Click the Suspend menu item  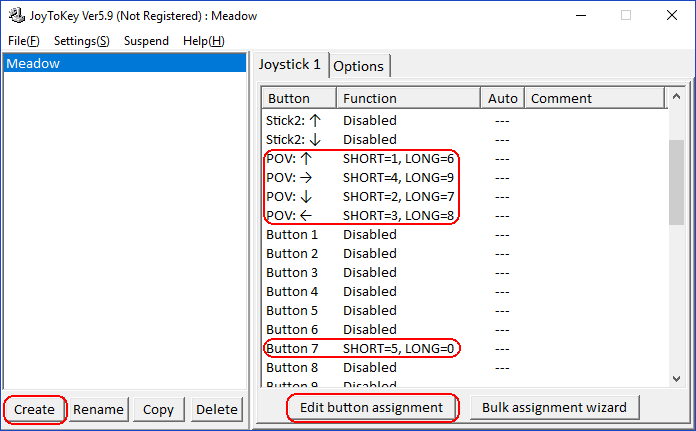146,41
